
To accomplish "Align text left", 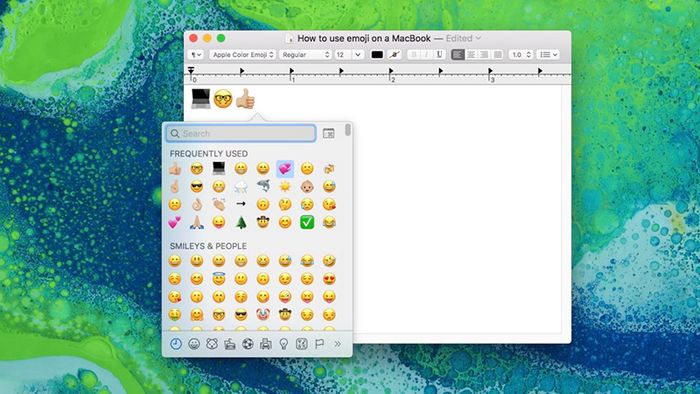I will [458, 54].
